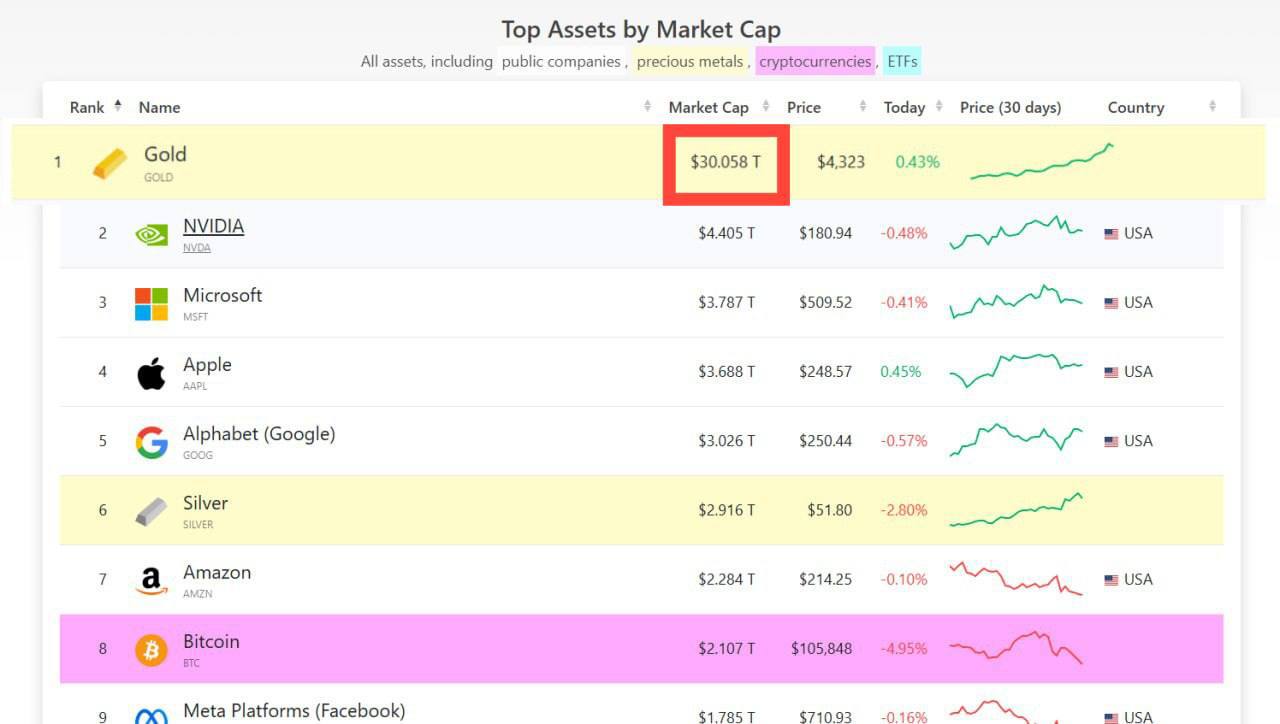
Task: Click the Apple logo icon
Action: (x=151, y=373)
